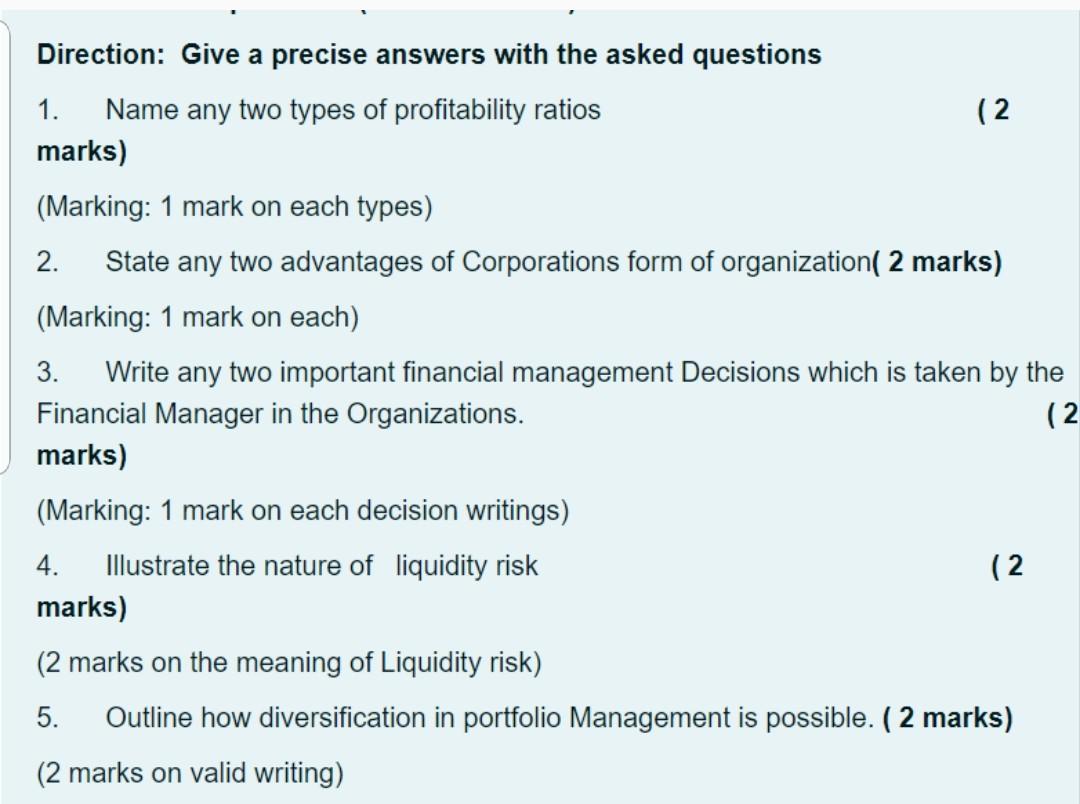Click the bold 'marks)' below question 1
Screen dimensions: 1080x804
pos(82,152)
